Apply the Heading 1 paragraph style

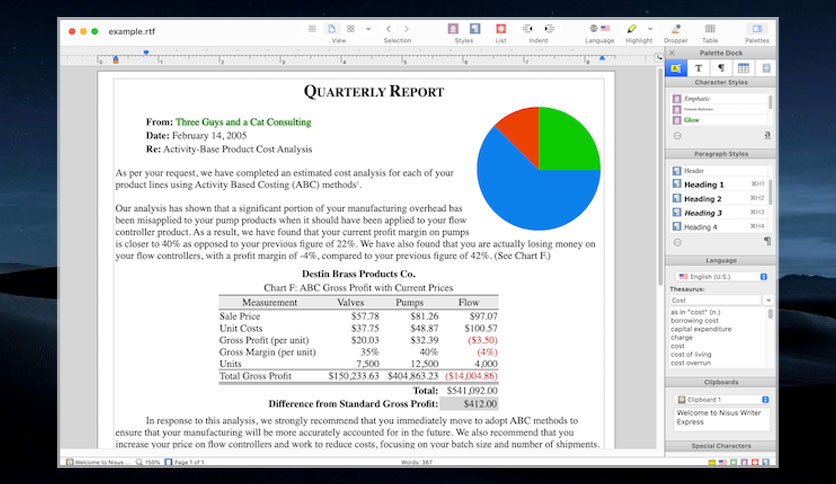[719, 184]
